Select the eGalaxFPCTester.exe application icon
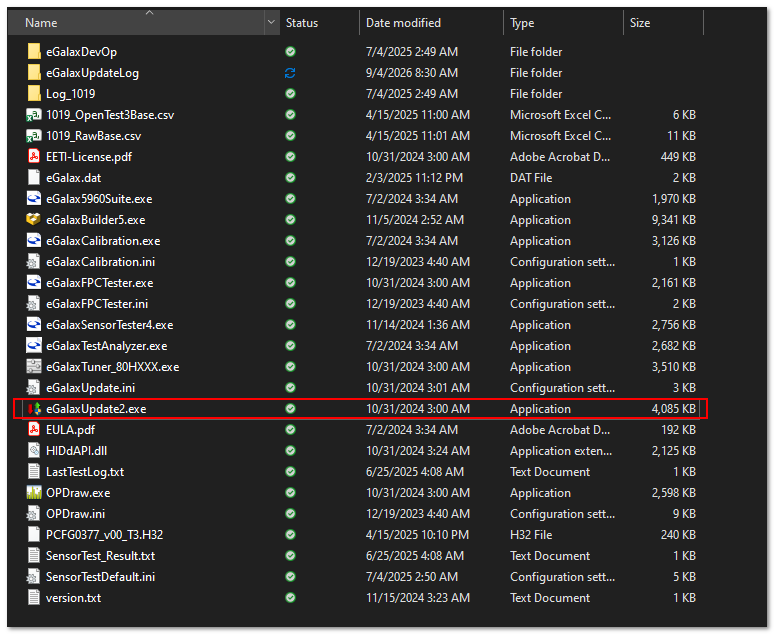The width and height of the screenshot is (774, 634). (x=34, y=282)
